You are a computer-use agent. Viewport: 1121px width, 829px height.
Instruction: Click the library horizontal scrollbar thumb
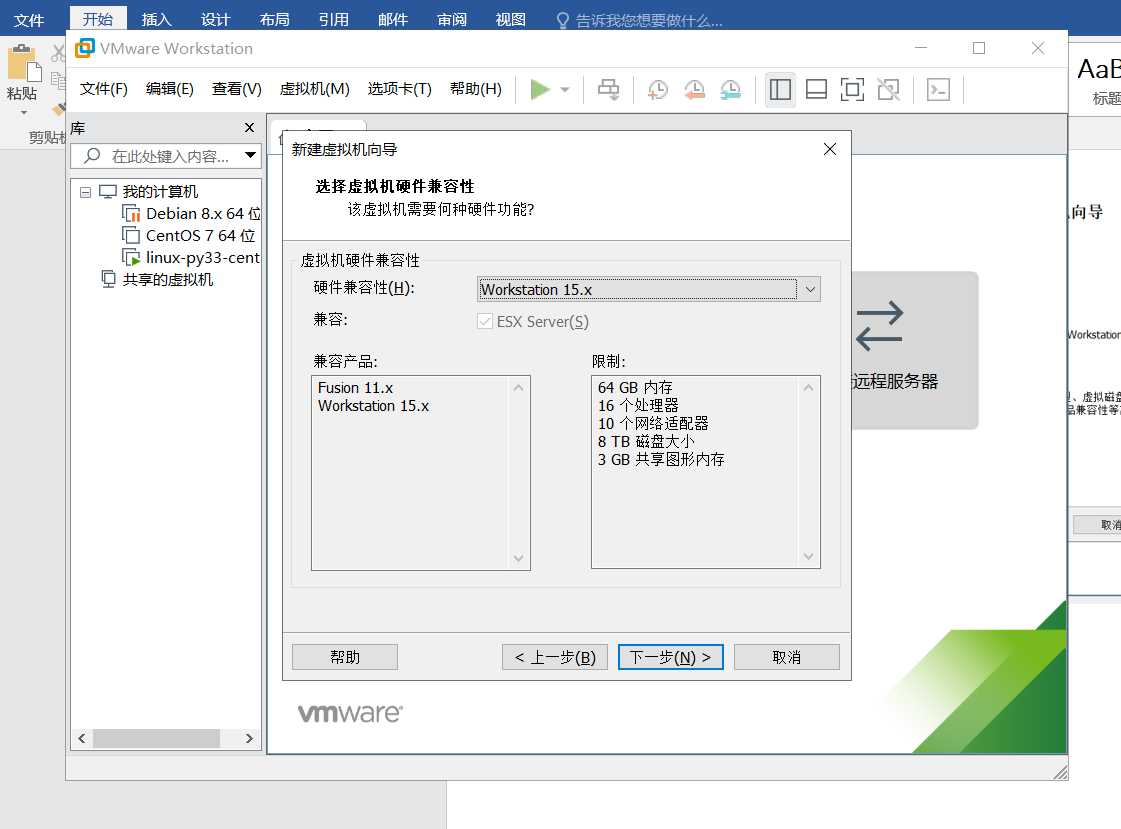156,738
